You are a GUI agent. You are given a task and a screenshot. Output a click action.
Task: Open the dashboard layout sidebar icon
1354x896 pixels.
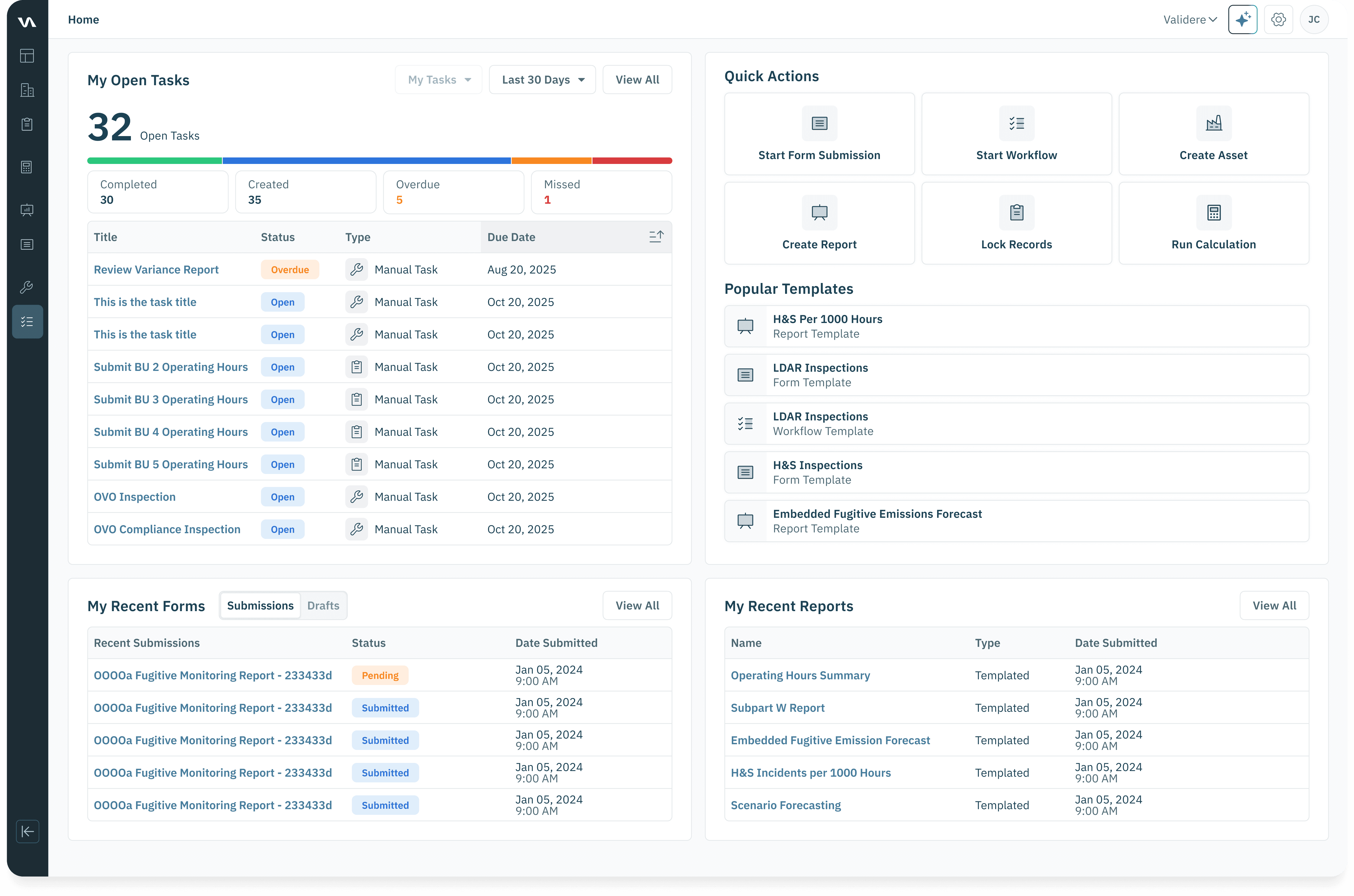[x=27, y=55]
